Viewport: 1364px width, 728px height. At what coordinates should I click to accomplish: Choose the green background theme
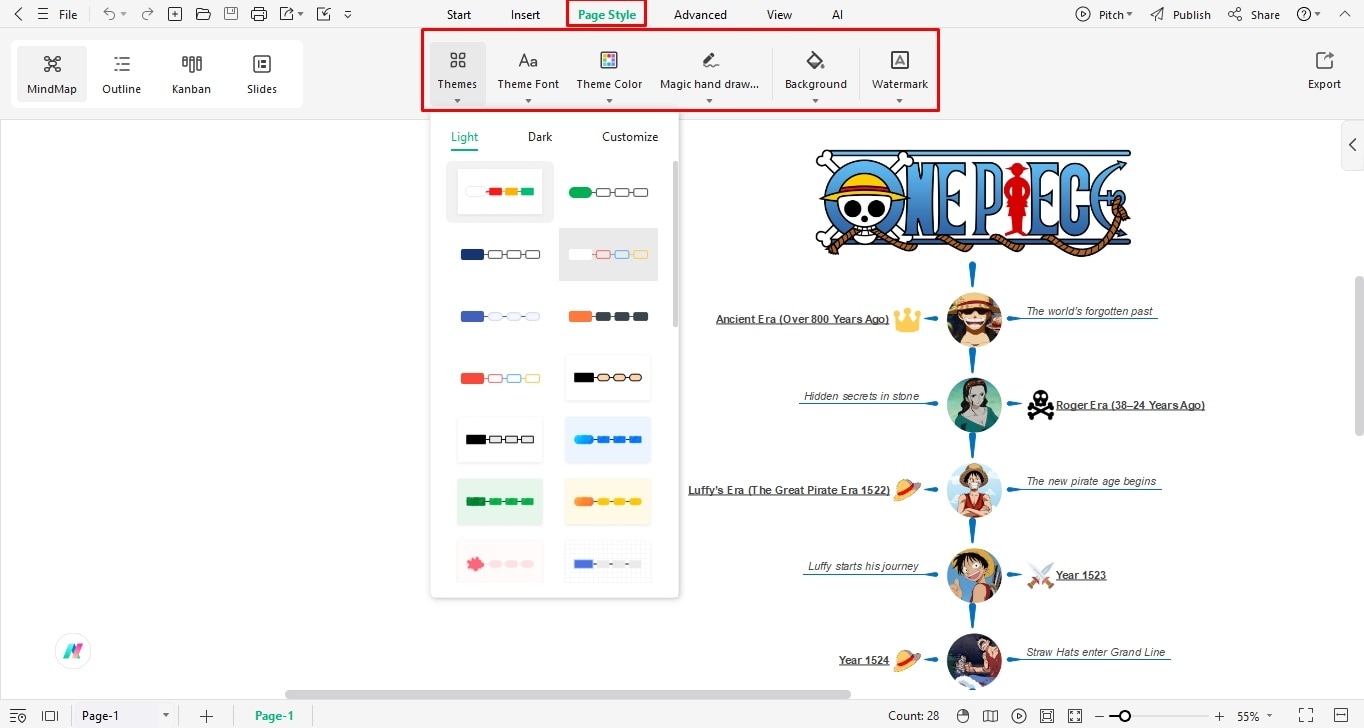click(x=500, y=501)
